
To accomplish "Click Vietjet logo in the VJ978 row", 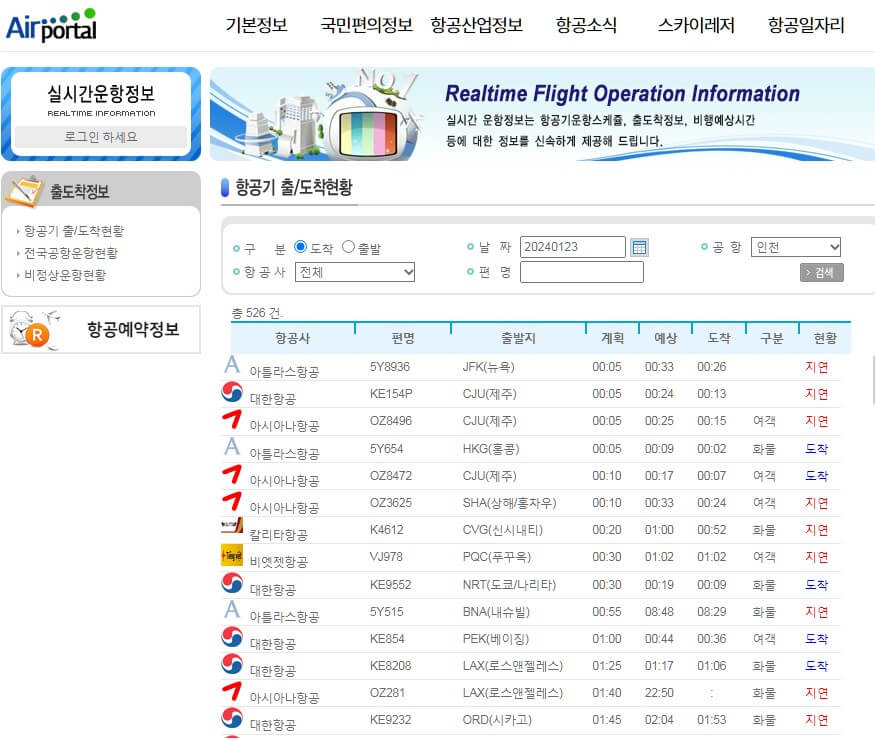I will click(x=232, y=555).
